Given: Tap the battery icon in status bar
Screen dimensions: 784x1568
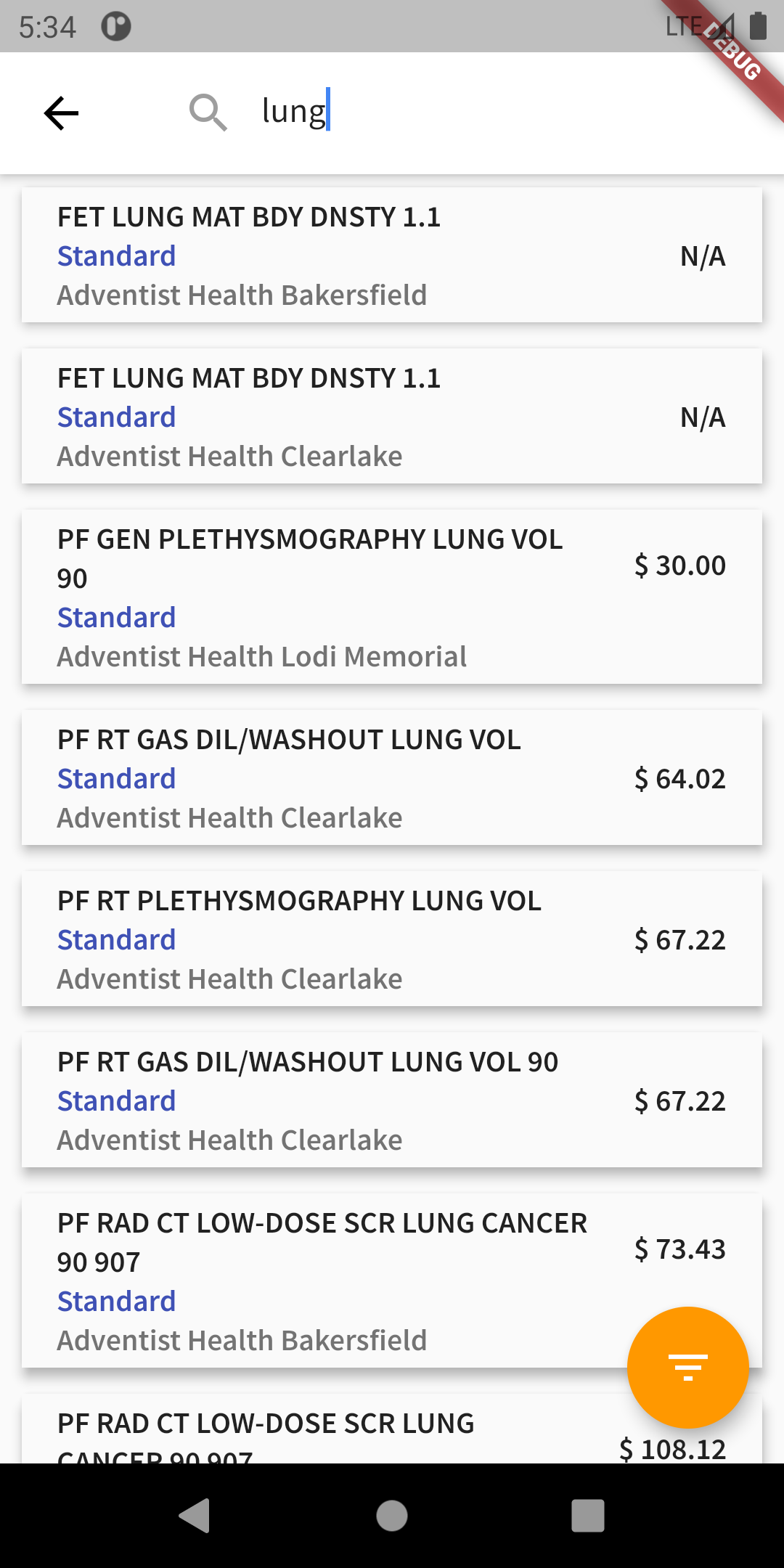Looking at the screenshot, I should tap(758, 26).
